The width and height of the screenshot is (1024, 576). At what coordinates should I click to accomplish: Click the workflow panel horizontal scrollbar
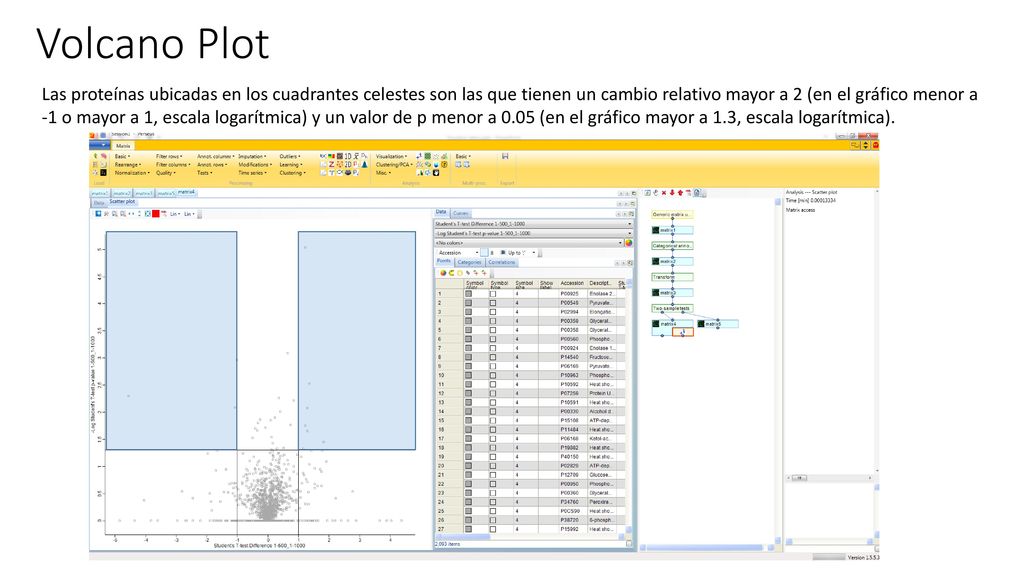(x=708, y=548)
